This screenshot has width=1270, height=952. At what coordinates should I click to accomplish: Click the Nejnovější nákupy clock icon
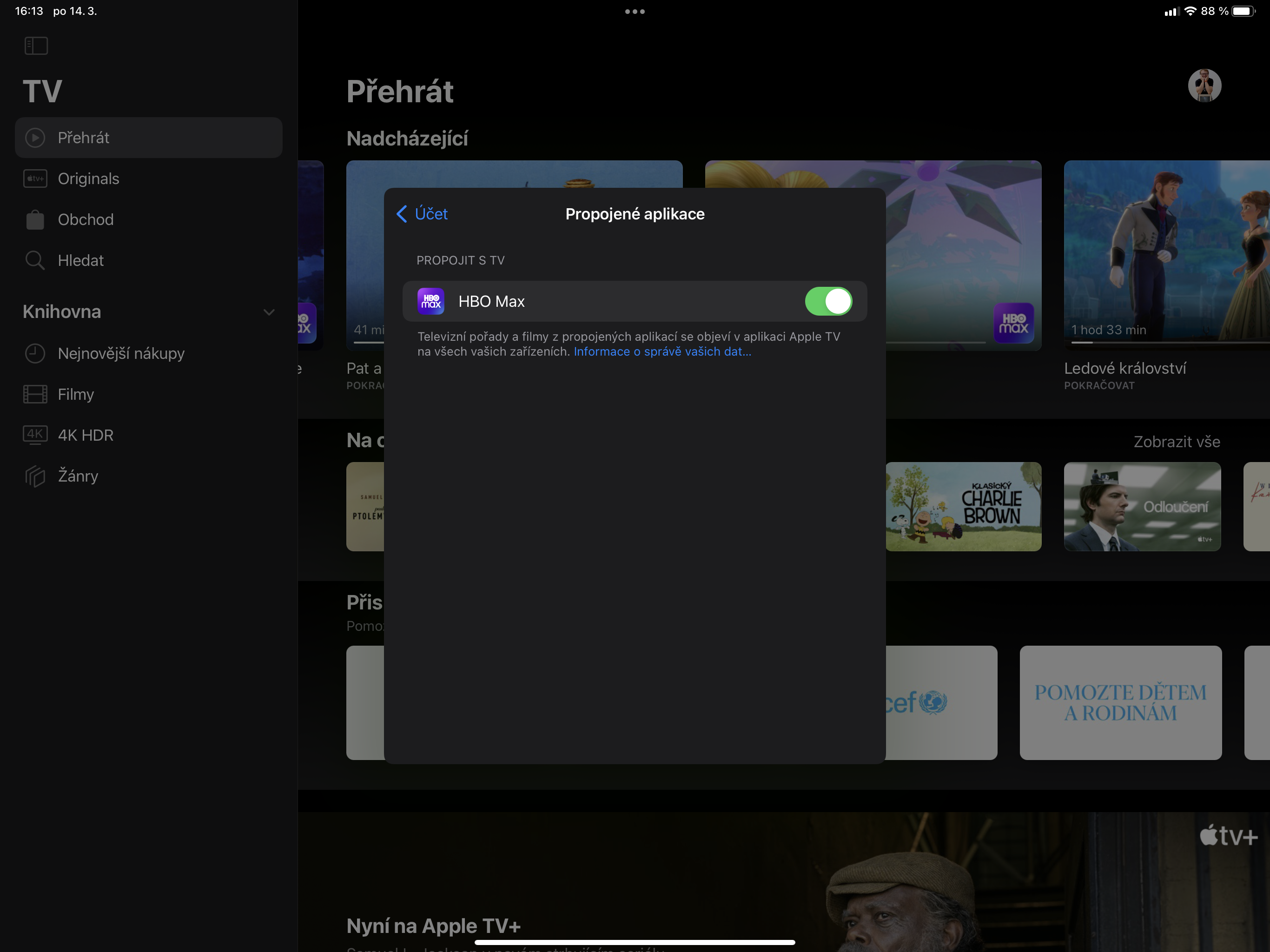(x=35, y=354)
